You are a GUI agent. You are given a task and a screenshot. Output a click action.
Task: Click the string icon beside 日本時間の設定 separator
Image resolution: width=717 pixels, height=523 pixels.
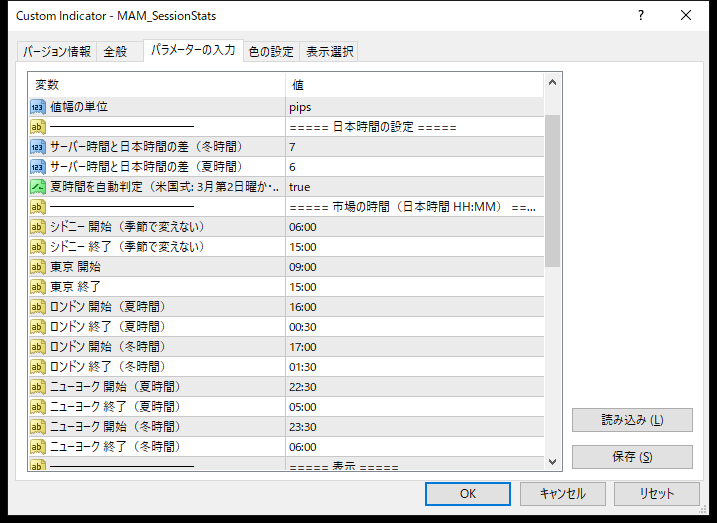click(38, 127)
